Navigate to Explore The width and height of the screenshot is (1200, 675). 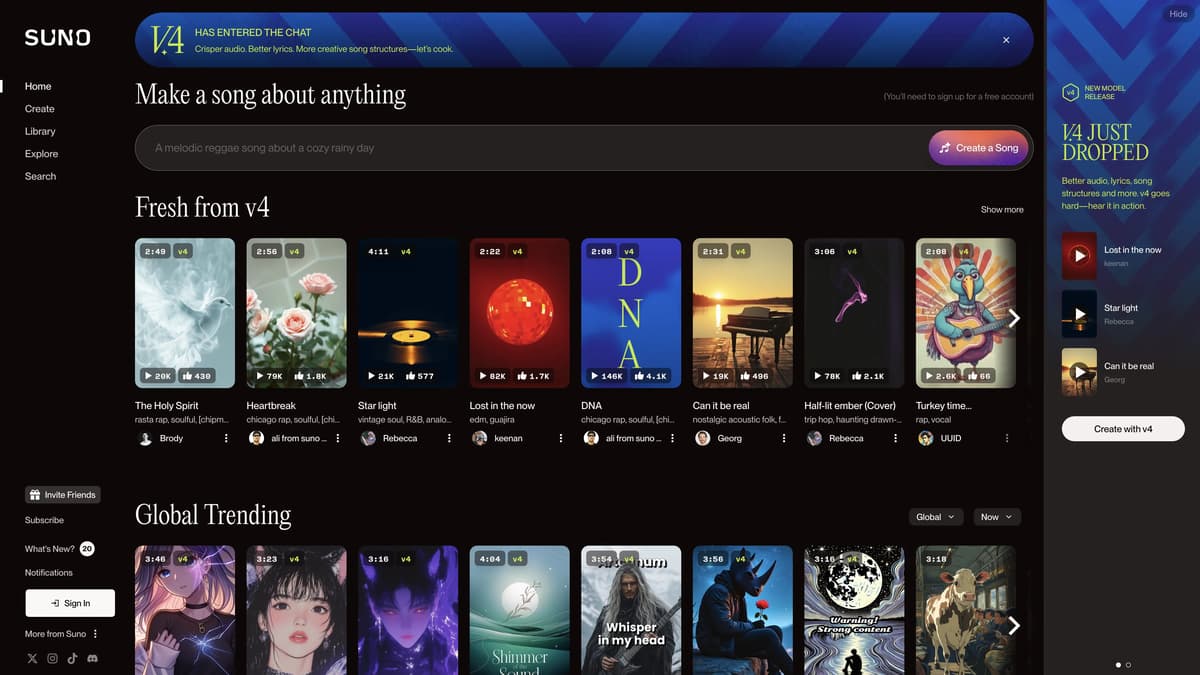coord(42,154)
